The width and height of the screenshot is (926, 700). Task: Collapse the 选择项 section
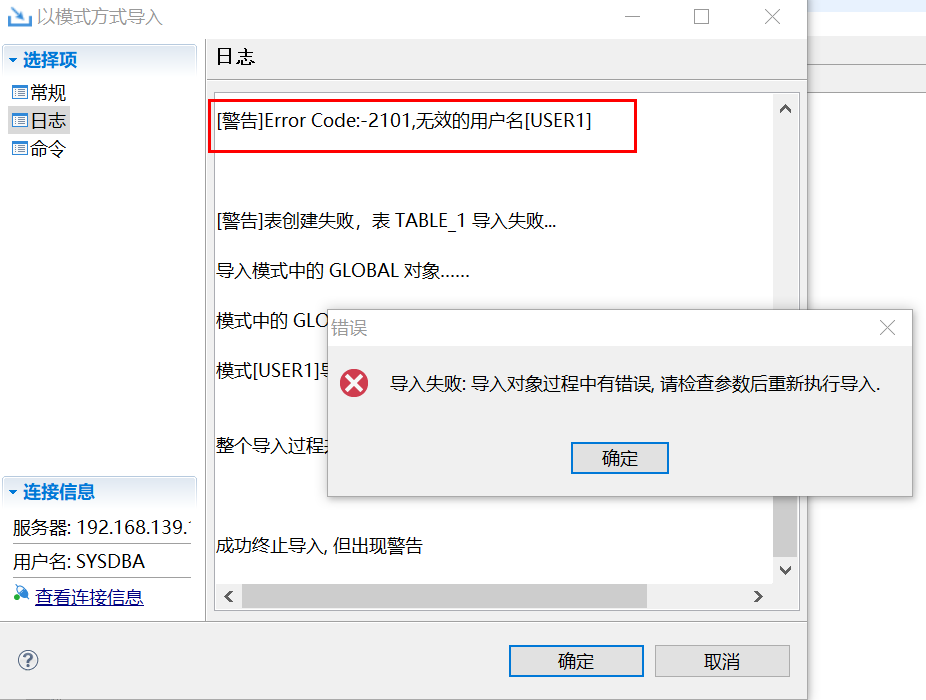coord(13,60)
